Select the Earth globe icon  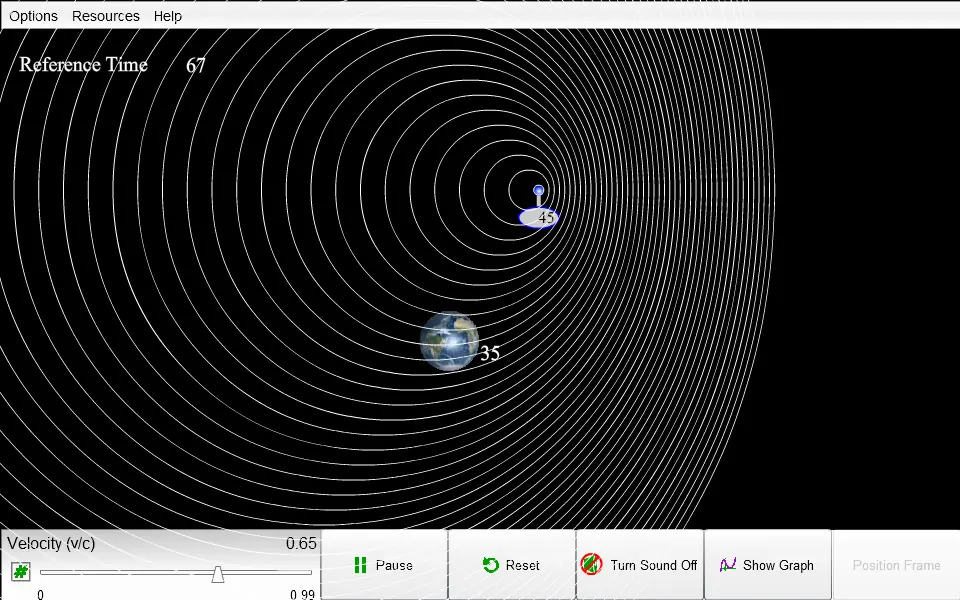point(449,342)
